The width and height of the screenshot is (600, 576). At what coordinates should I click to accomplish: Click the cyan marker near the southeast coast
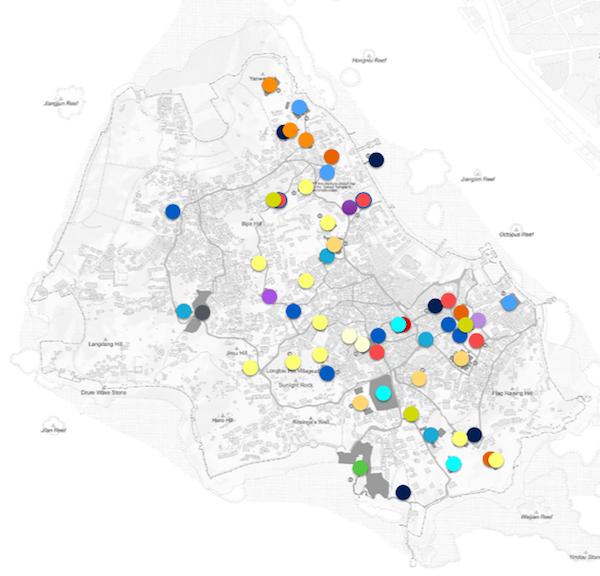click(x=453, y=463)
